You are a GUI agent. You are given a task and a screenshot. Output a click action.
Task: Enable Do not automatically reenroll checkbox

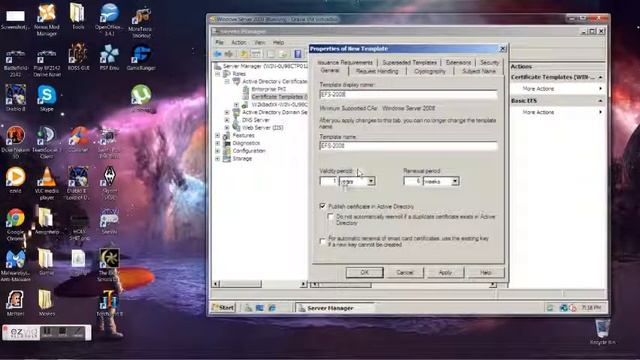coord(331,217)
